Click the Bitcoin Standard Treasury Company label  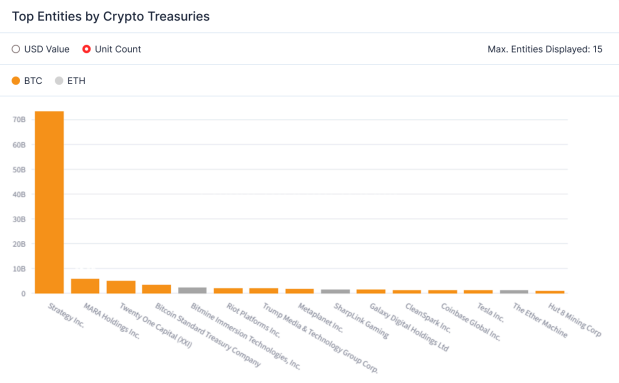208,335
